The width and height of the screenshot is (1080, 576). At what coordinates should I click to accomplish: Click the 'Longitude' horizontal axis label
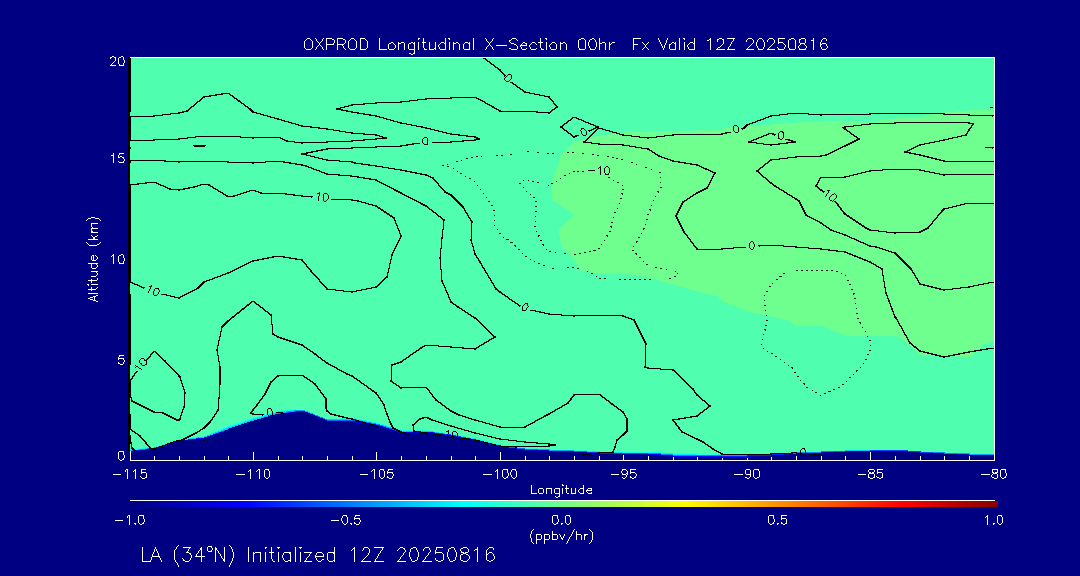[x=561, y=491]
